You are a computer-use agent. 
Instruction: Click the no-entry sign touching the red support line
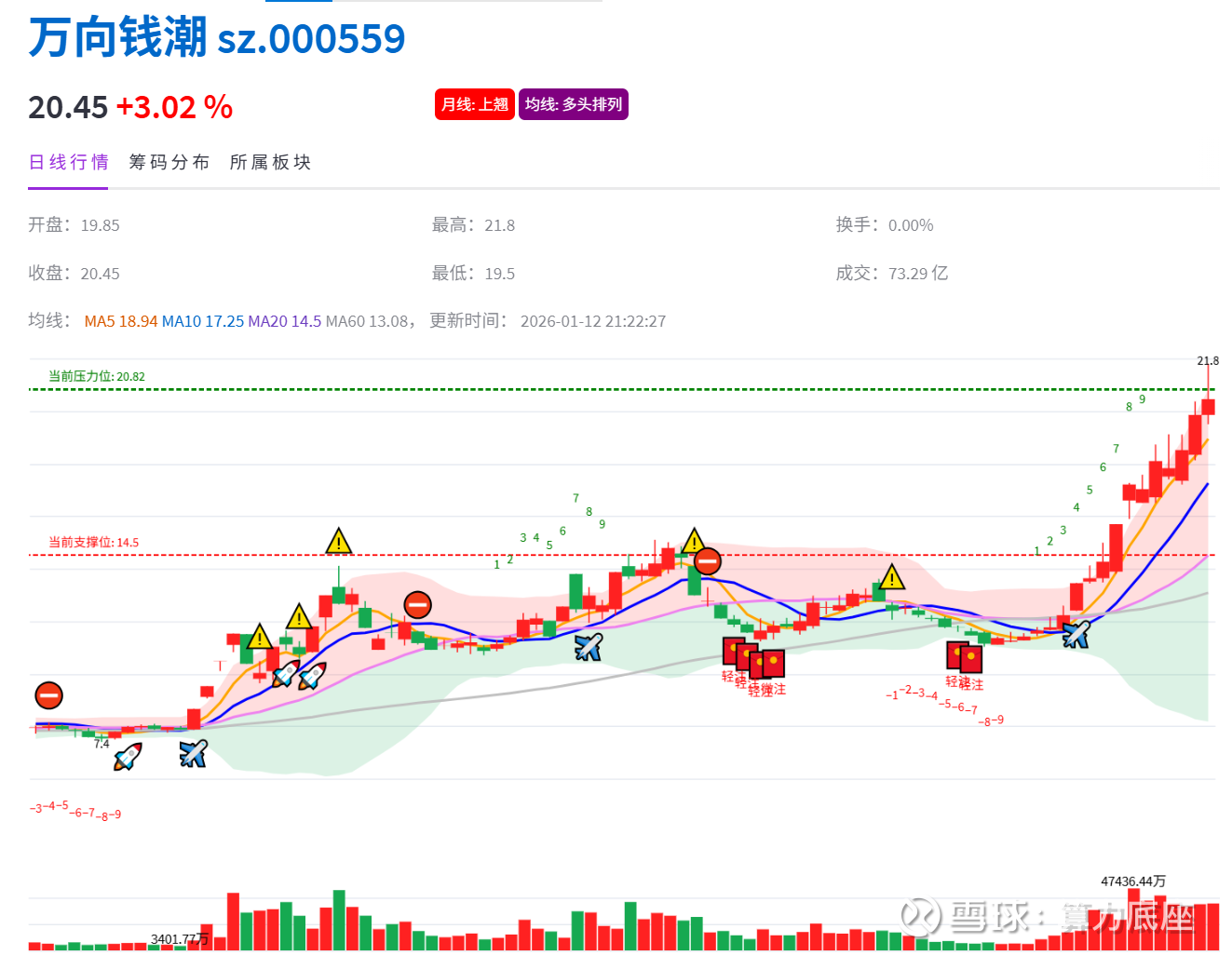pos(708,560)
